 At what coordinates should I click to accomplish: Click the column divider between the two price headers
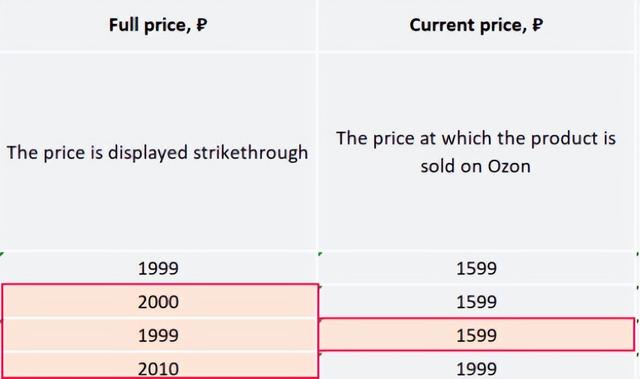(317, 25)
